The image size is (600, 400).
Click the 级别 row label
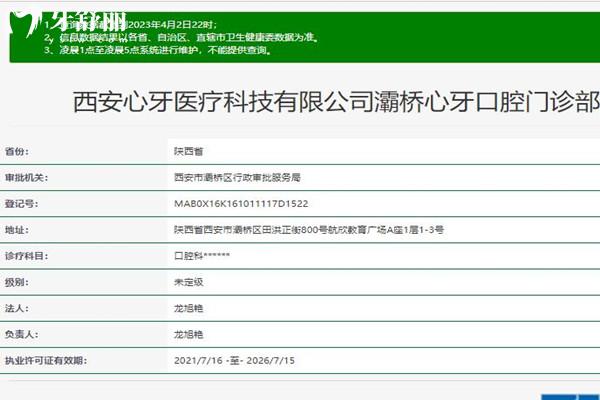(x=16, y=282)
